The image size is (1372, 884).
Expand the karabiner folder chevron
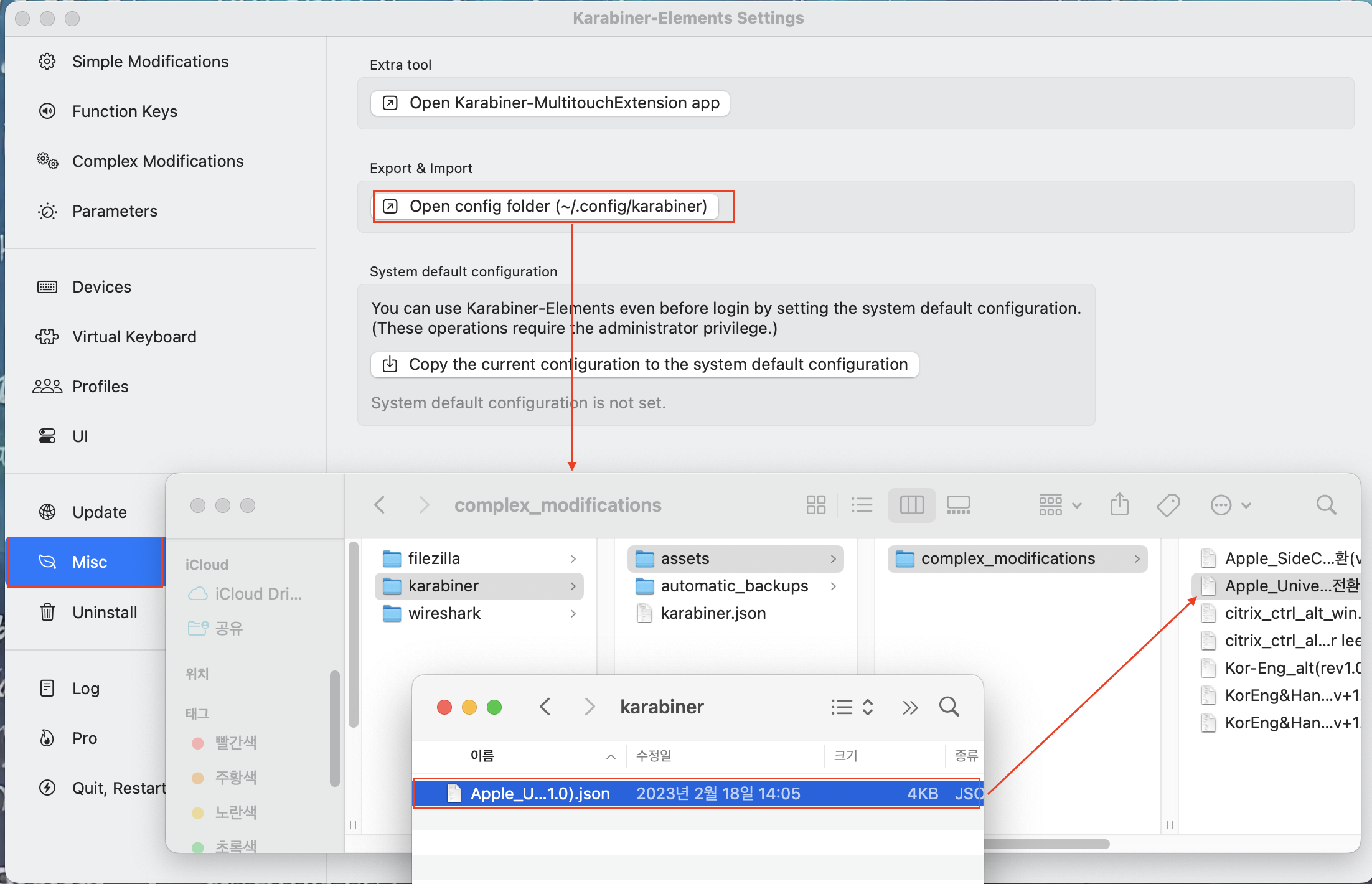coord(573,586)
